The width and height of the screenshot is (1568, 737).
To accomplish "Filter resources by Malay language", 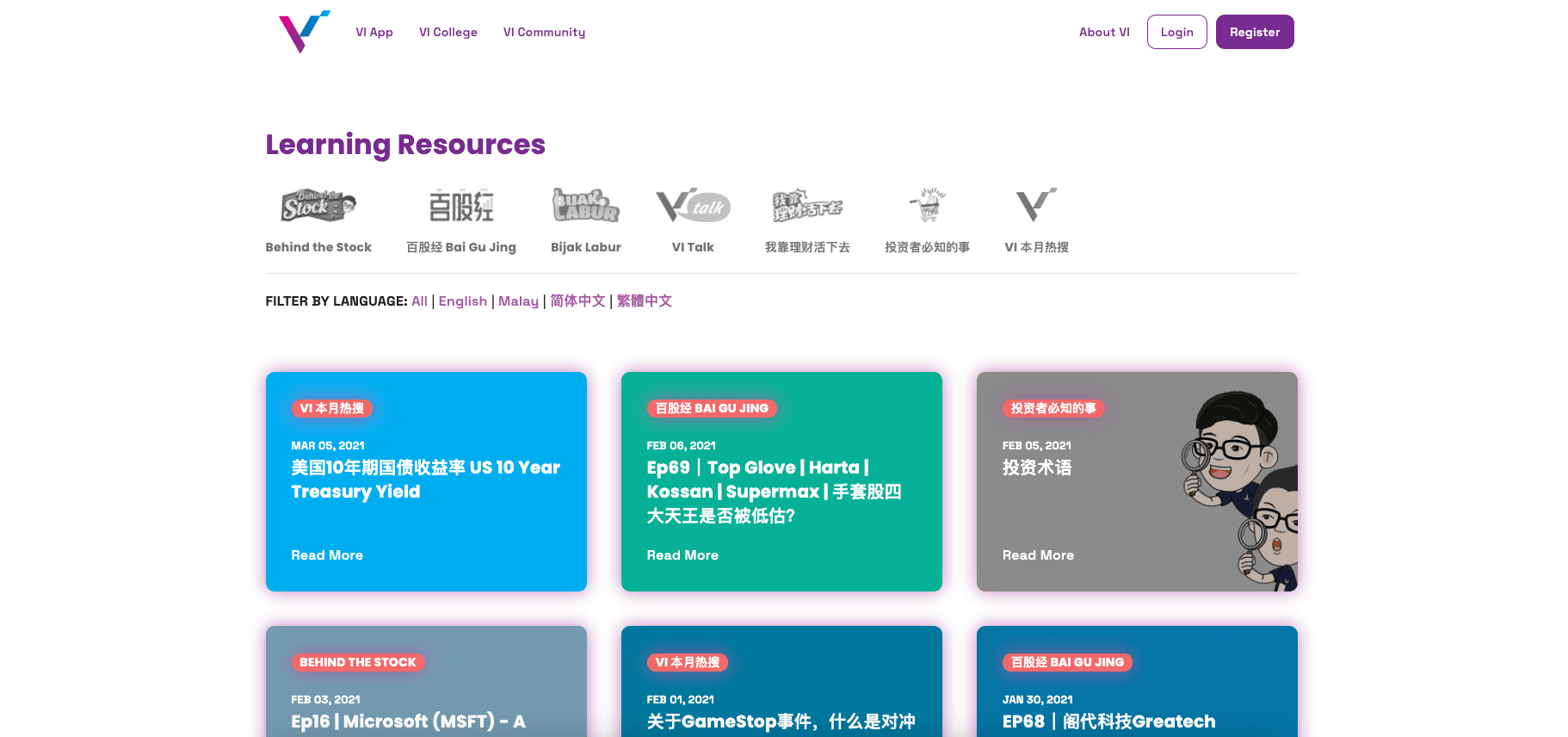I will [x=518, y=301].
